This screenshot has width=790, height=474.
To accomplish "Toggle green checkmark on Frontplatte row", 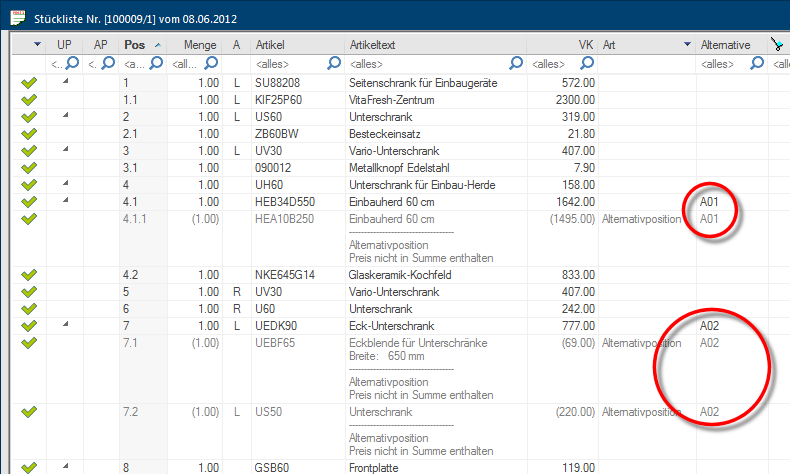I will point(29,466).
